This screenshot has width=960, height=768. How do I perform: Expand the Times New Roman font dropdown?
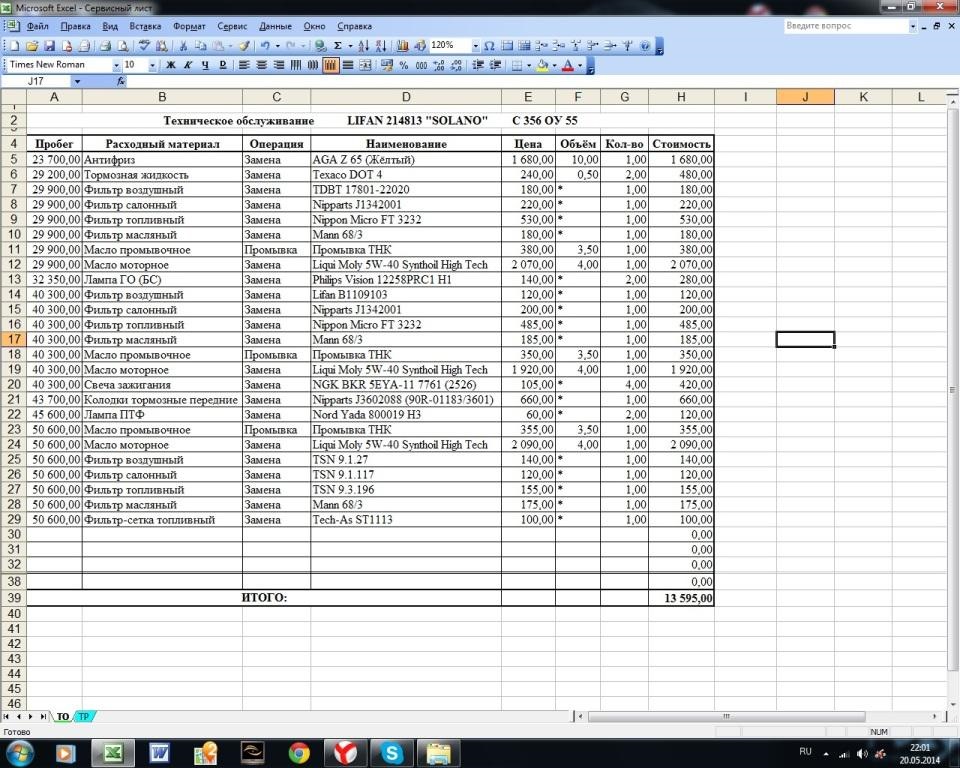(x=116, y=66)
